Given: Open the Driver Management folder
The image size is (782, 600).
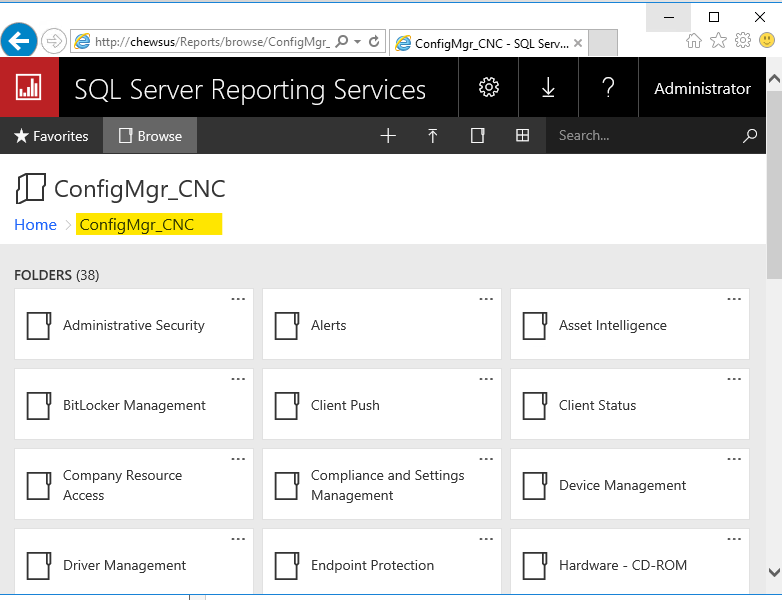Looking at the screenshot, I should click(134, 562).
